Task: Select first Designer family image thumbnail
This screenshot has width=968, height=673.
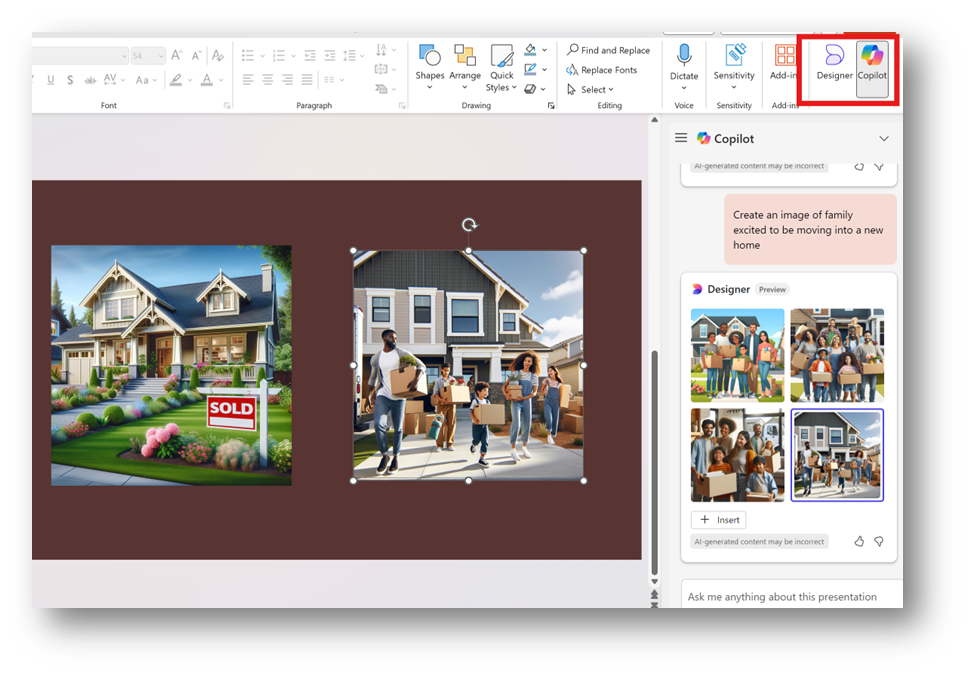Action: pyautogui.click(x=738, y=355)
